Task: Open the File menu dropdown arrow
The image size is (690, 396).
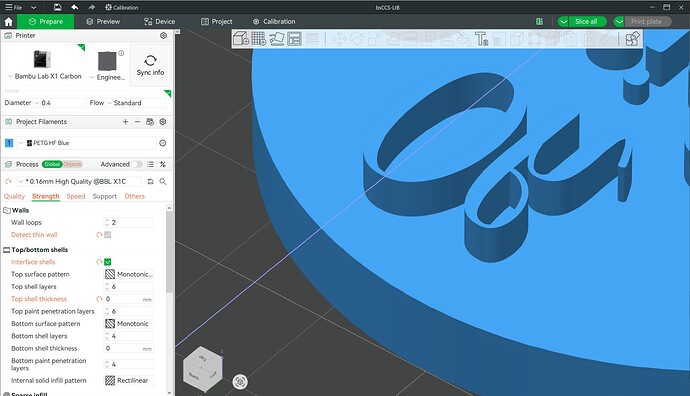Action: tap(33, 7)
